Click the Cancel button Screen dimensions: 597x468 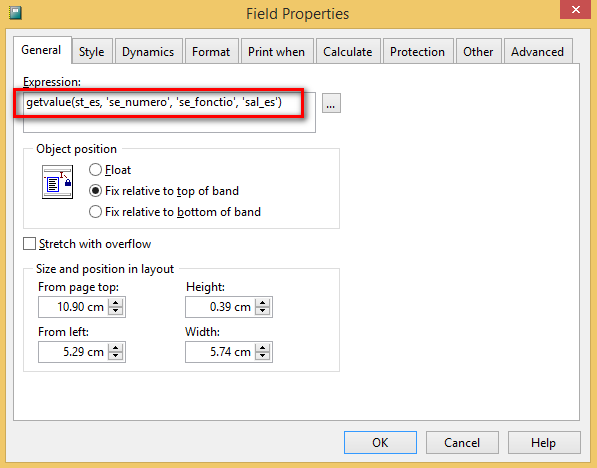coord(462,442)
